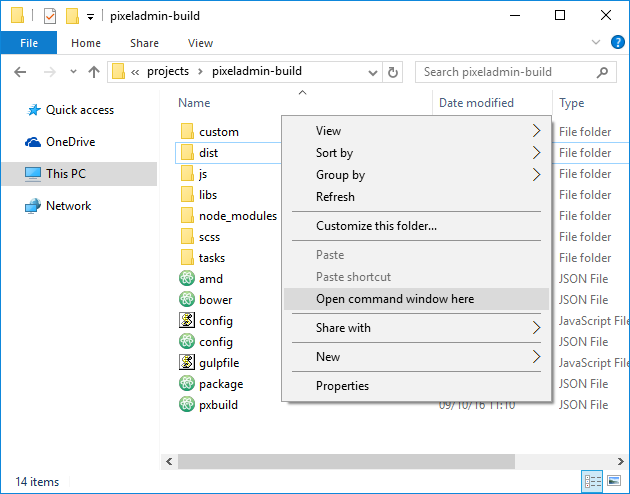
Task: Open the address bar history dropdown
Action: [373, 72]
